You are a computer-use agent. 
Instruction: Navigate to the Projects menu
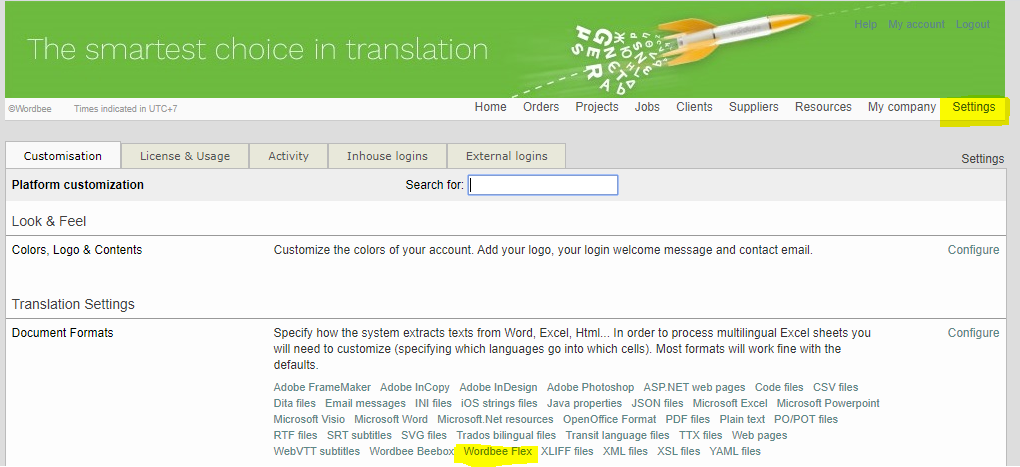click(597, 107)
